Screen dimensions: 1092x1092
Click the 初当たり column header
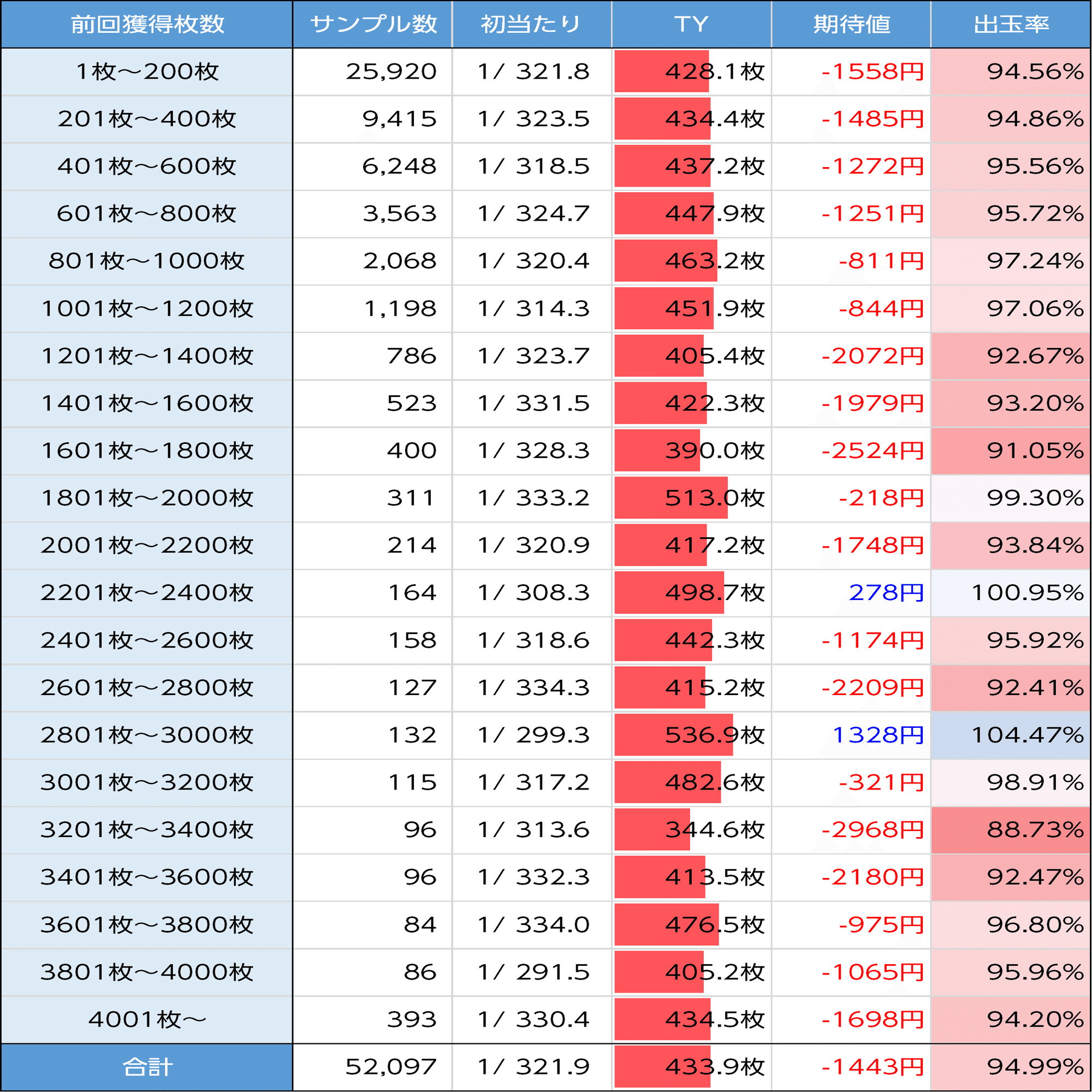pyautogui.click(x=531, y=25)
